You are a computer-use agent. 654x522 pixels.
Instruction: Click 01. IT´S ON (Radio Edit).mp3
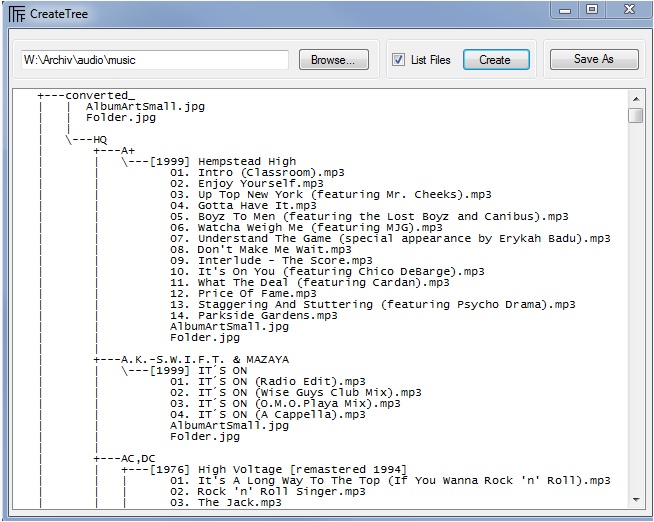click(x=268, y=382)
